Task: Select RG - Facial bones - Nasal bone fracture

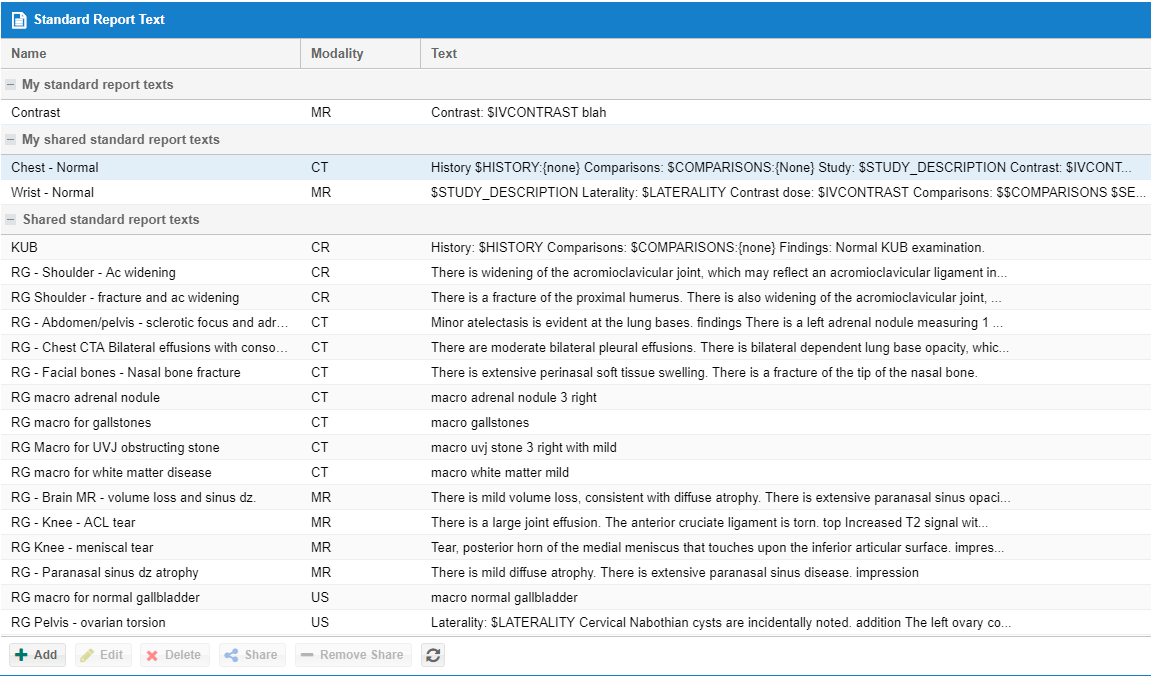Action: 576,372
